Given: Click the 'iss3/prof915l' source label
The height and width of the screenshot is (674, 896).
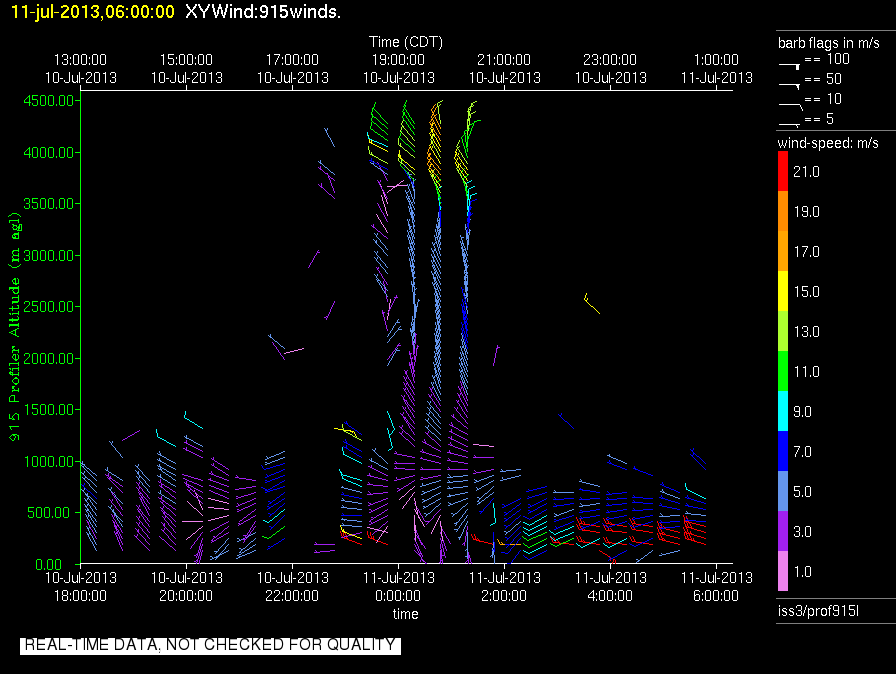Looking at the screenshot, I should [x=818, y=611].
